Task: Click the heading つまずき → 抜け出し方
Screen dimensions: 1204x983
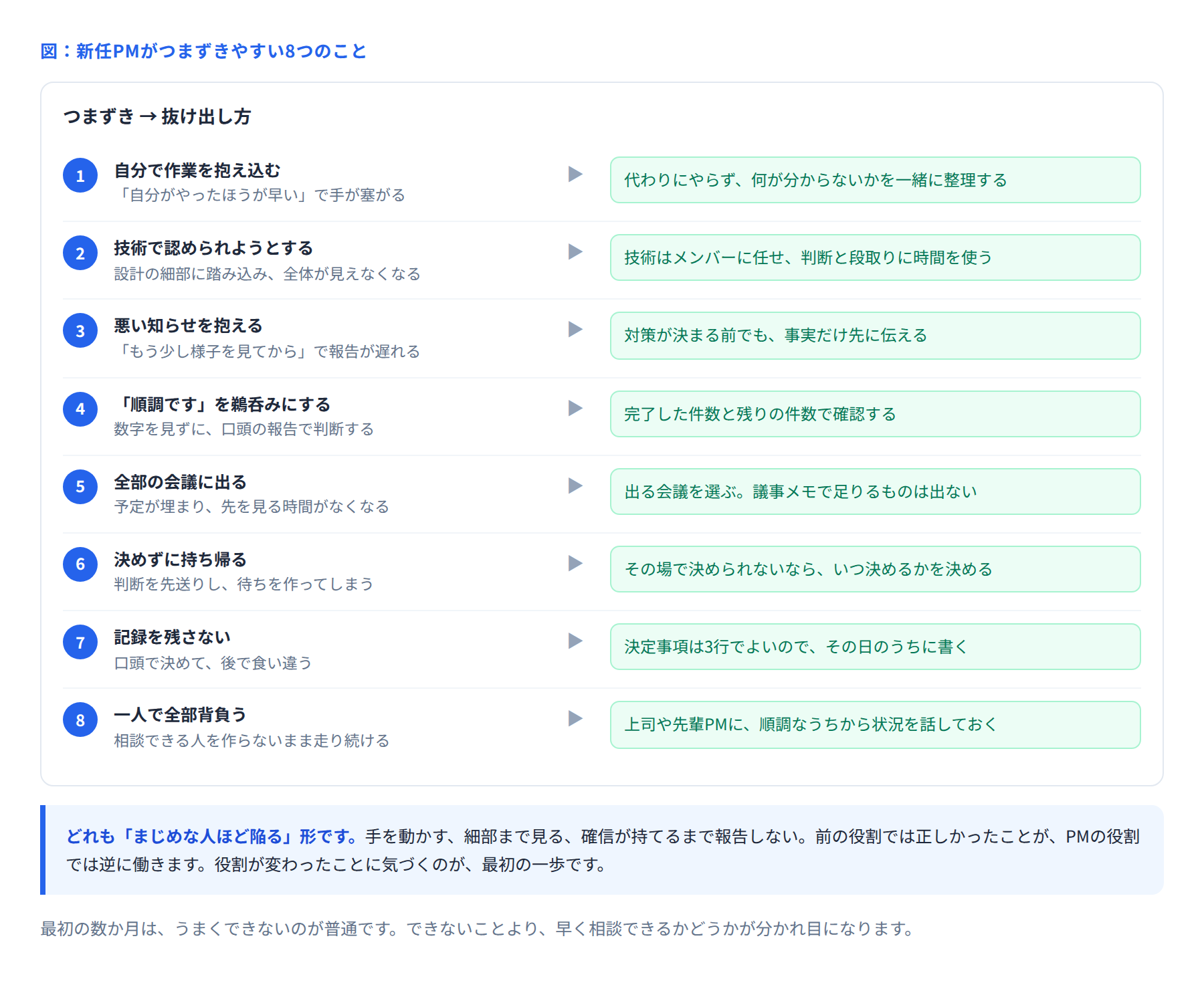Action: 157,116
